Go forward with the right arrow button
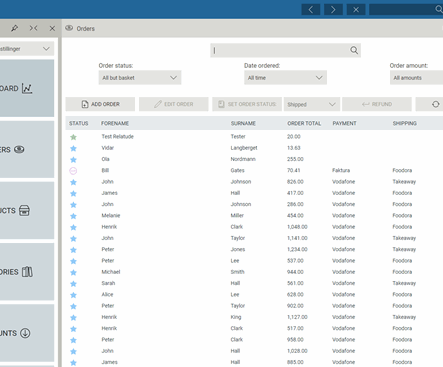Viewport: 443px width, 367px height. [x=333, y=9]
